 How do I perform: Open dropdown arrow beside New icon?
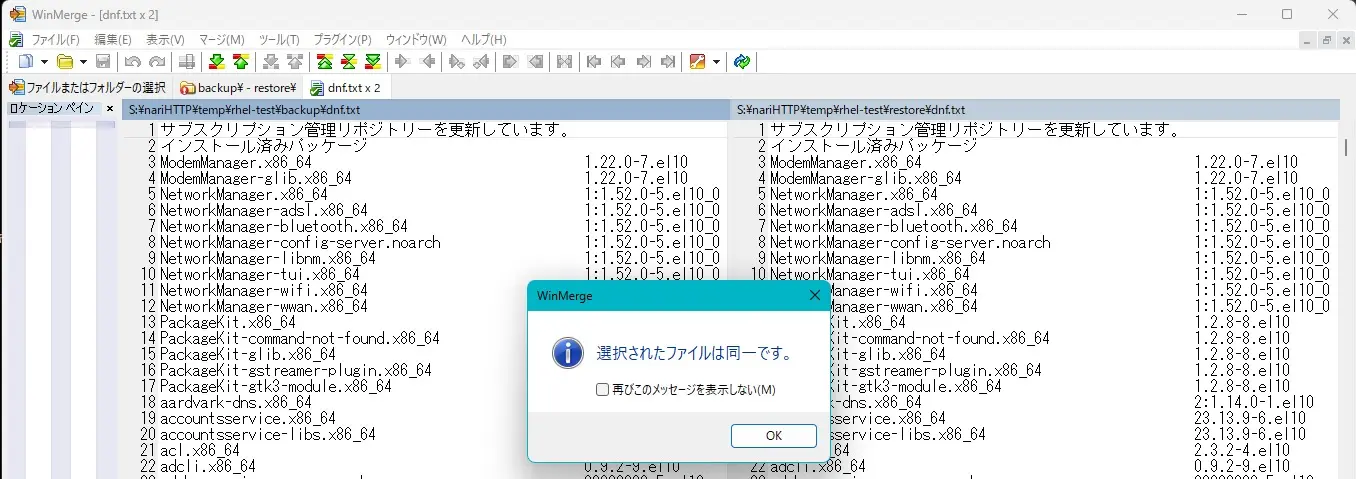pyautogui.click(x=44, y=62)
